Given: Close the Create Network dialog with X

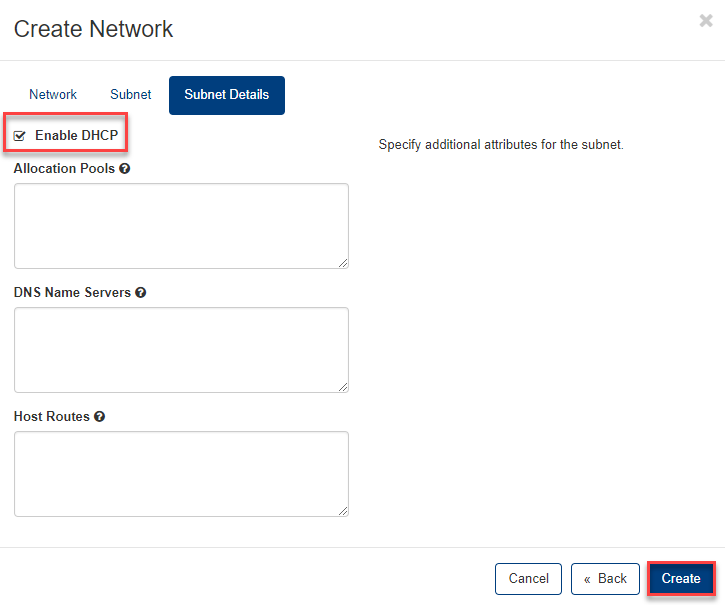Looking at the screenshot, I should click(706, 21).
